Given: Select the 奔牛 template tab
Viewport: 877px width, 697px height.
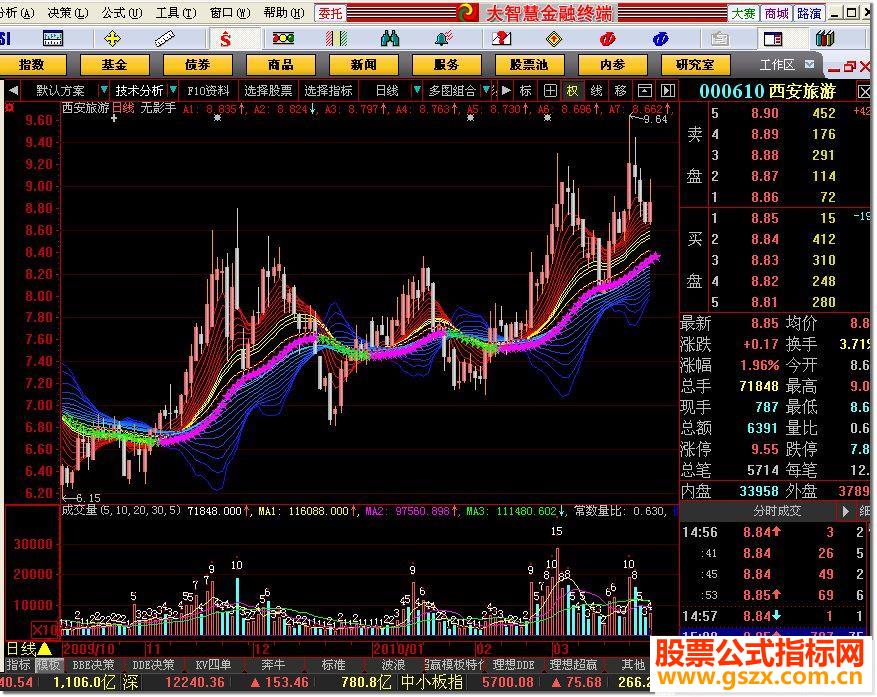Looking at the screenshot, I should point(273,665).
